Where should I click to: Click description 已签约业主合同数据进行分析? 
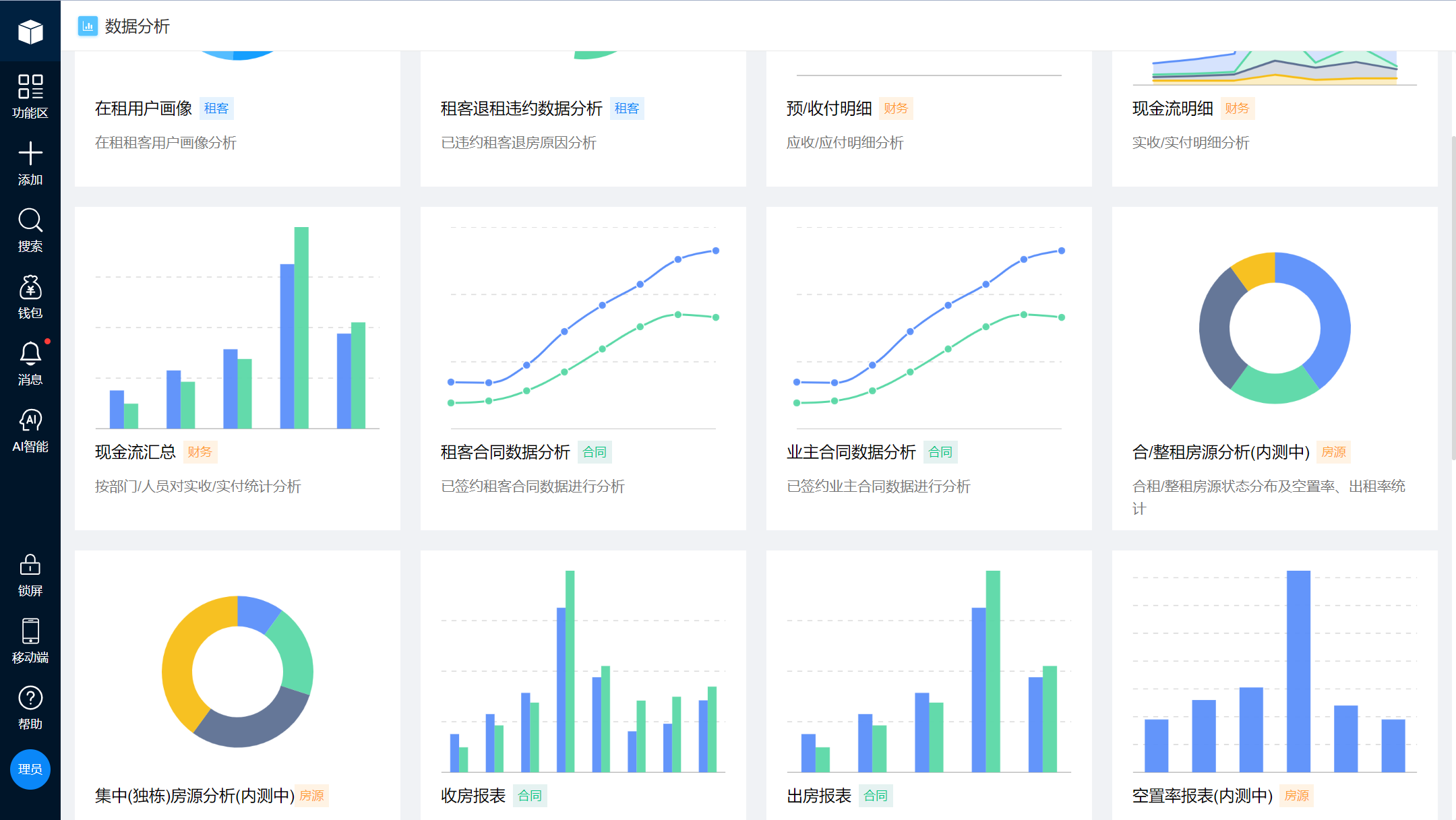point(879,486)
